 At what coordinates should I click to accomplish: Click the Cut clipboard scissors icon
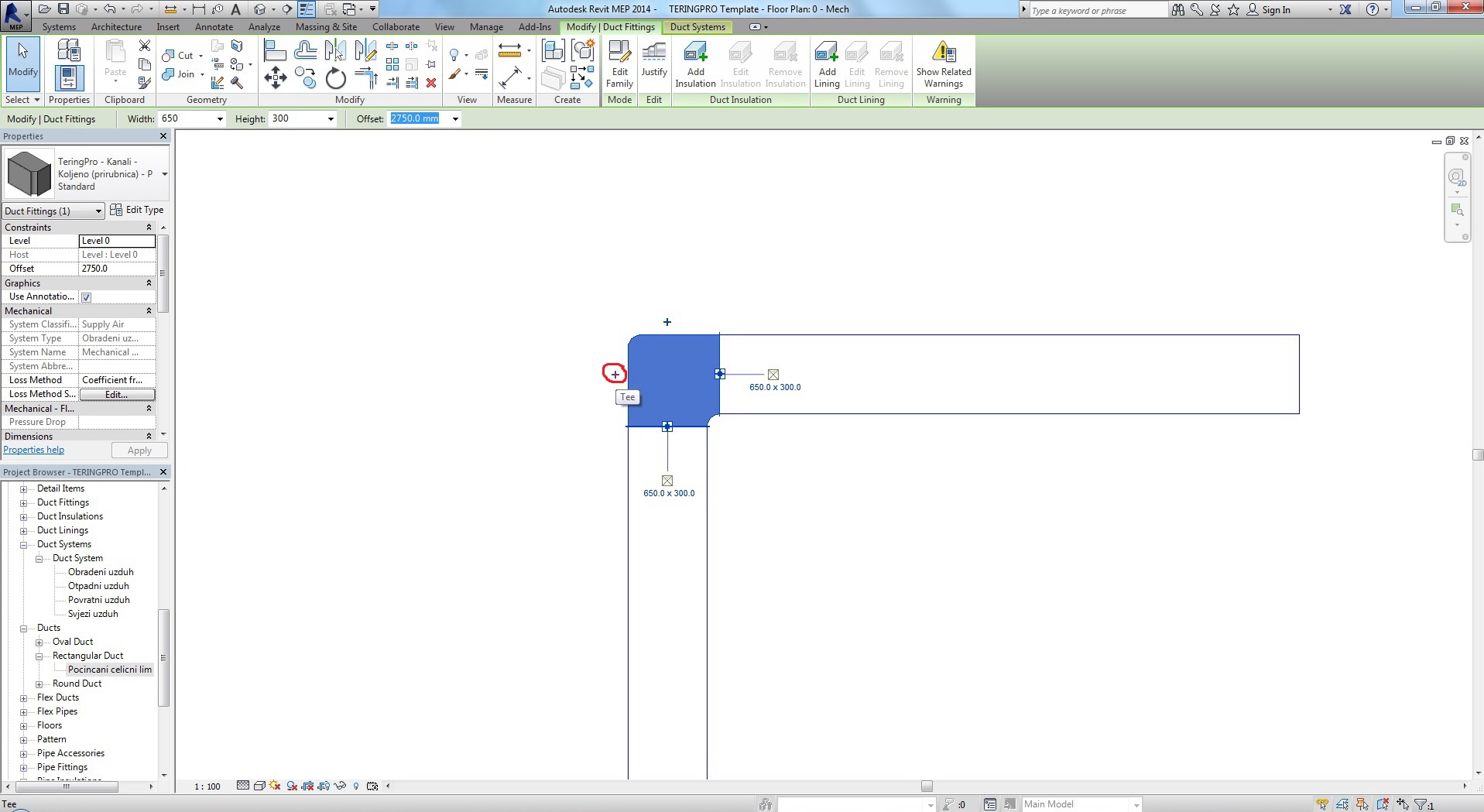click(x=145, y=46)
